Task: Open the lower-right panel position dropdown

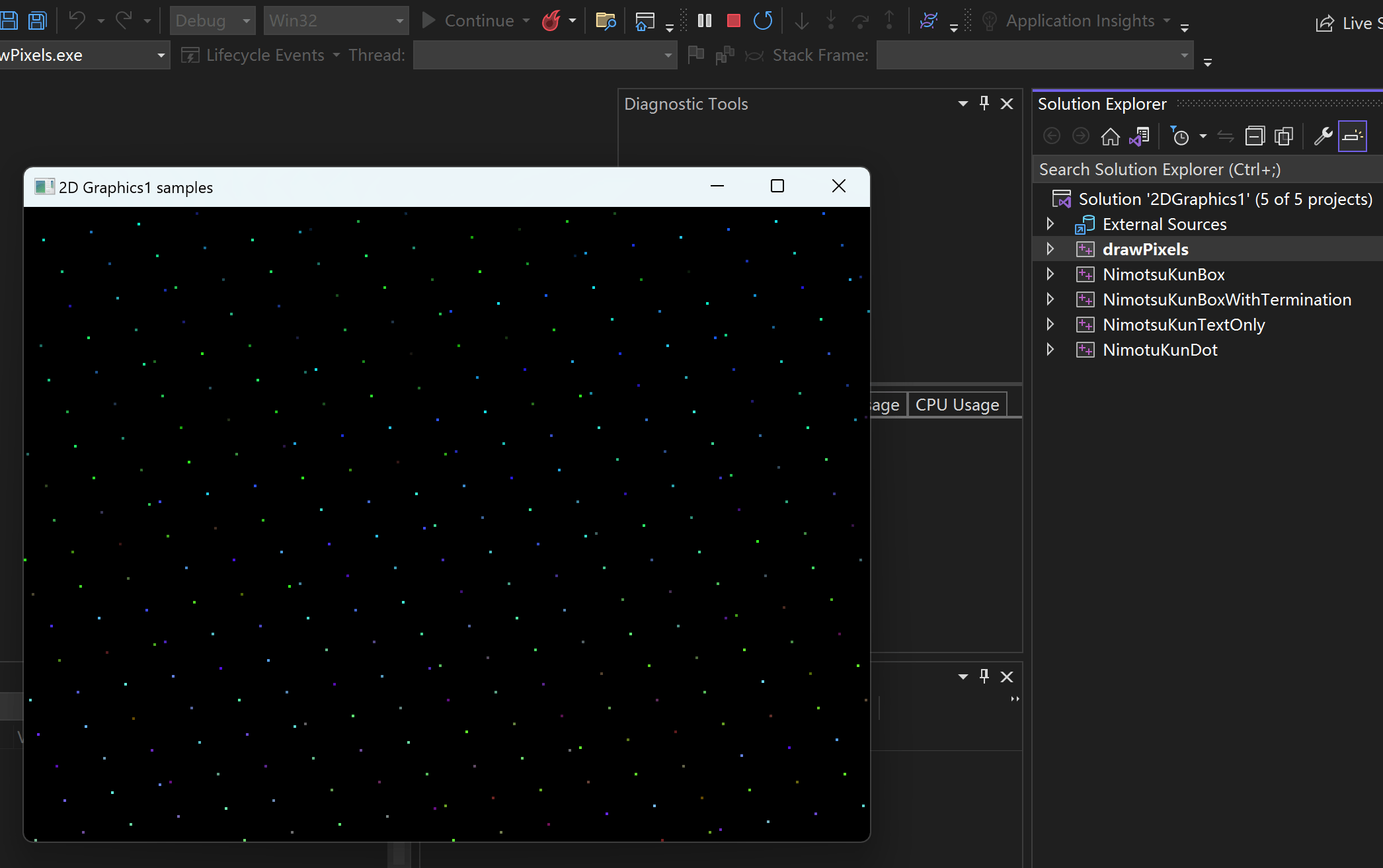Action: point(963,677)
